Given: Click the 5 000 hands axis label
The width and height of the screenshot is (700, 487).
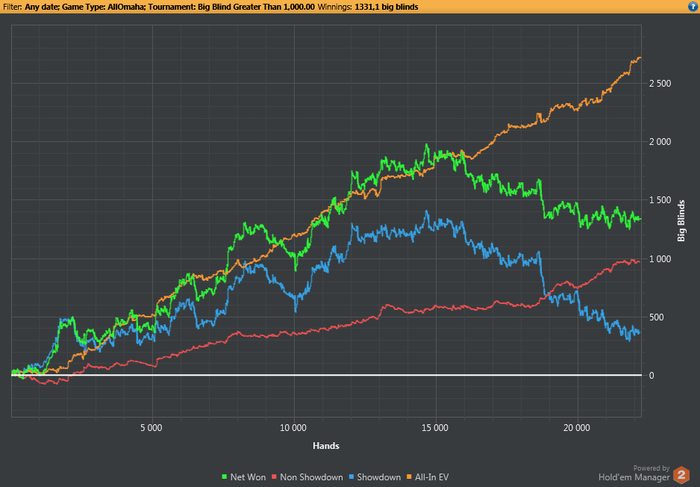Looking at the screenshot, I should [x=151, y=428].
